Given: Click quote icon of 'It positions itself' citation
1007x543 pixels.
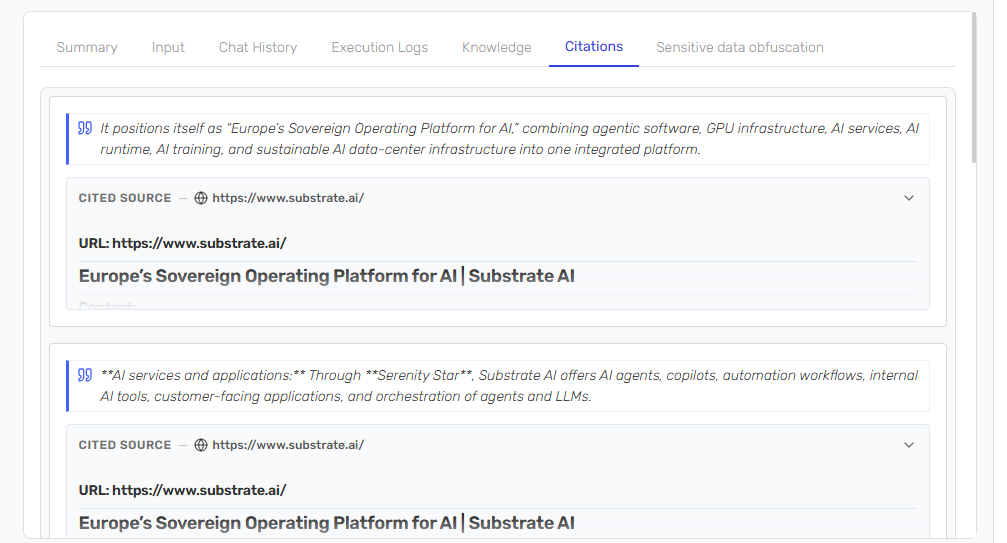Looking at the screenshot, I should click(x=85, y=128).
